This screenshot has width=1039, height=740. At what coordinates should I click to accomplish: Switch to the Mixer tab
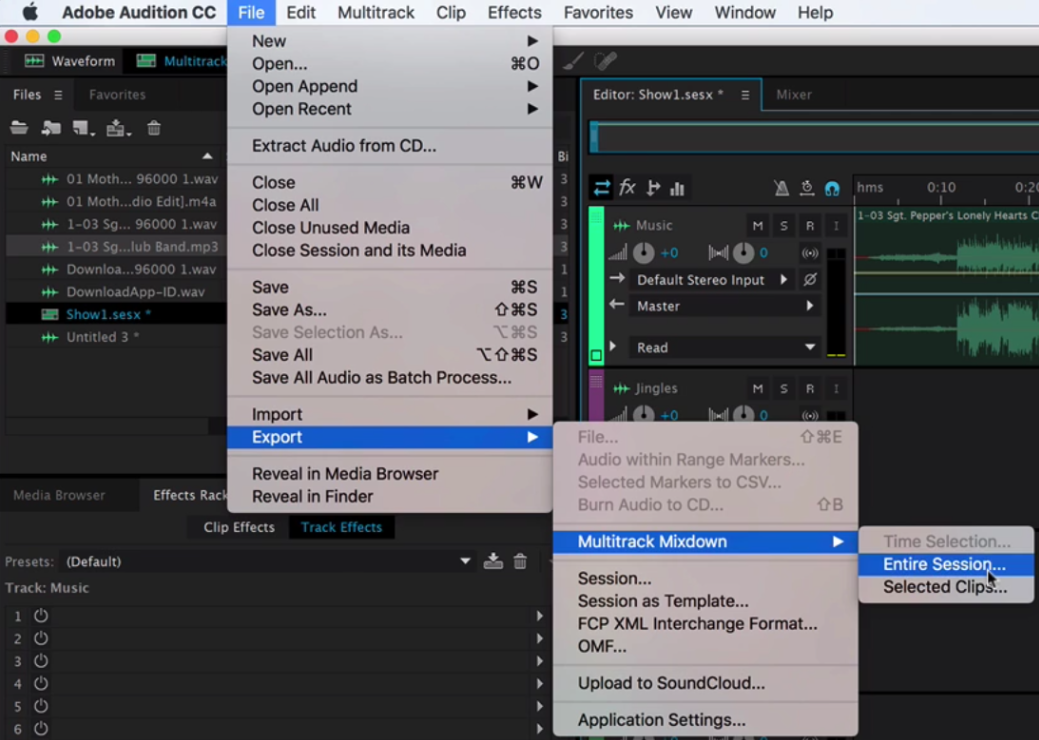point(793,95)
